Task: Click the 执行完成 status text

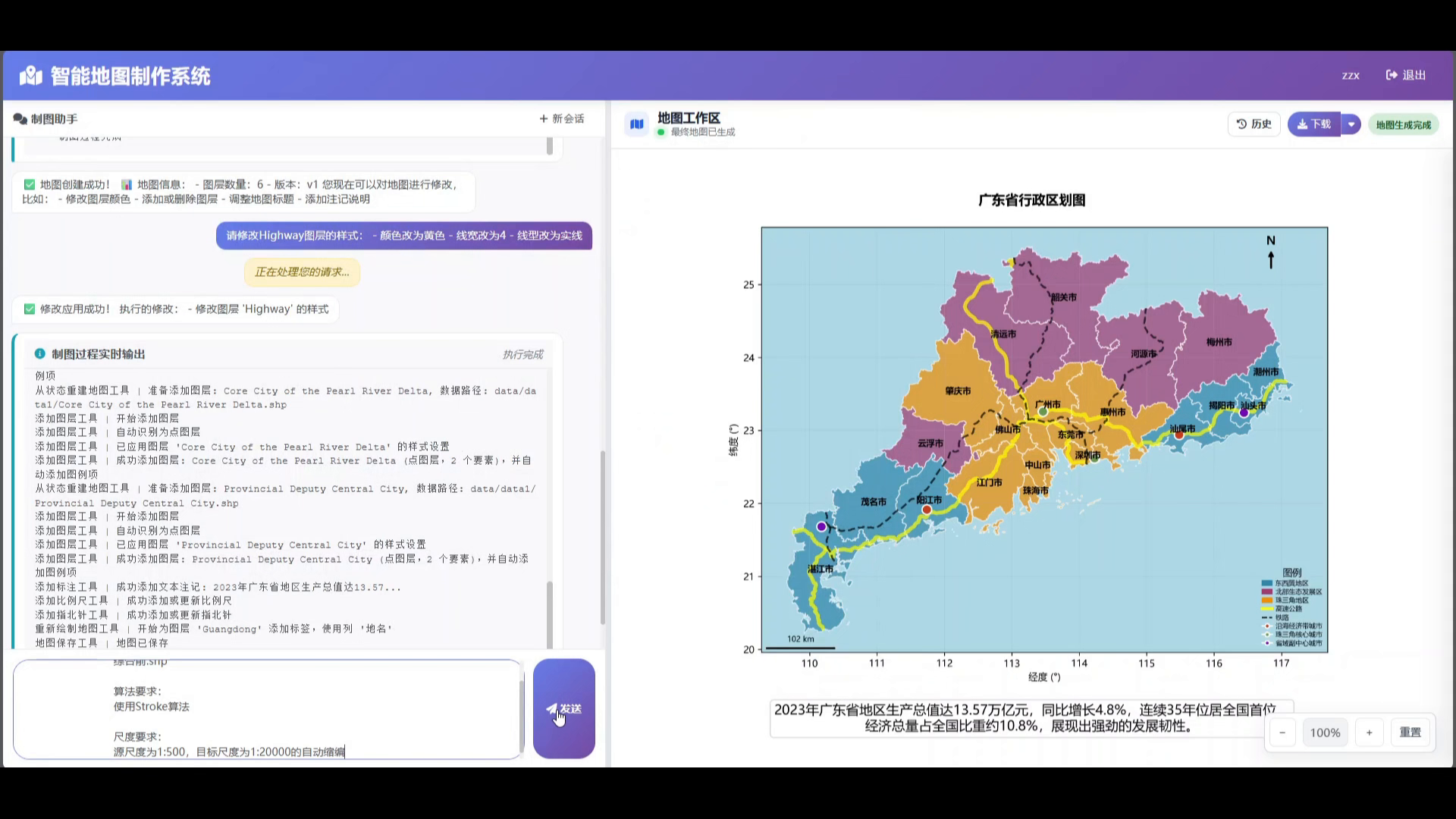Action: coord(522,354)
